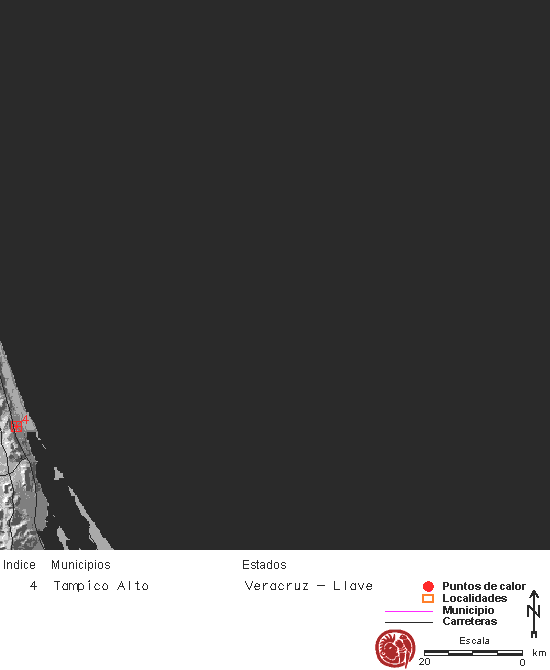This screenshot has width=550, height=670.
Task: Click the north arrow compass icon
Action: point(533,614)
